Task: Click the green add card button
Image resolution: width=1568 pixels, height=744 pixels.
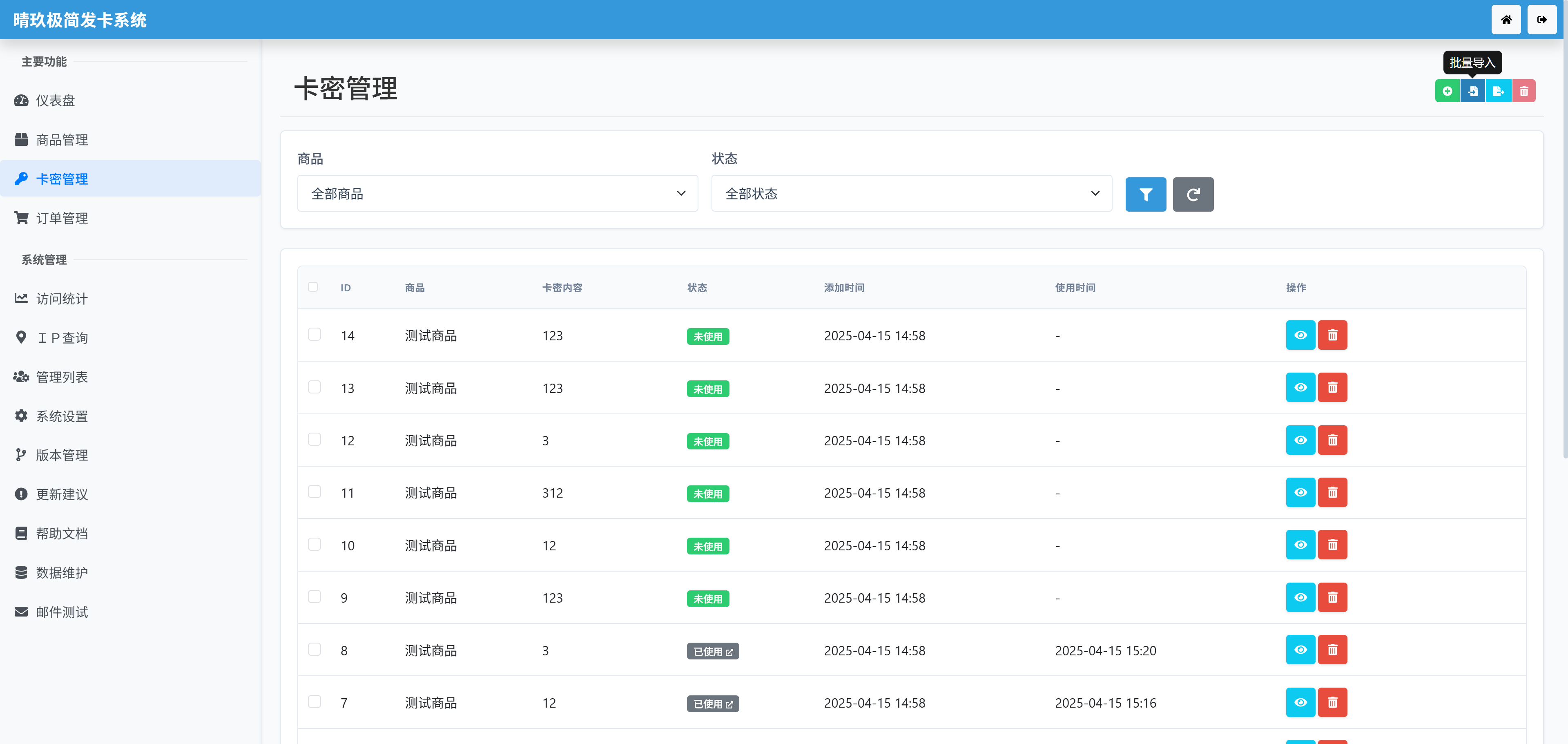Action: 1447,92
